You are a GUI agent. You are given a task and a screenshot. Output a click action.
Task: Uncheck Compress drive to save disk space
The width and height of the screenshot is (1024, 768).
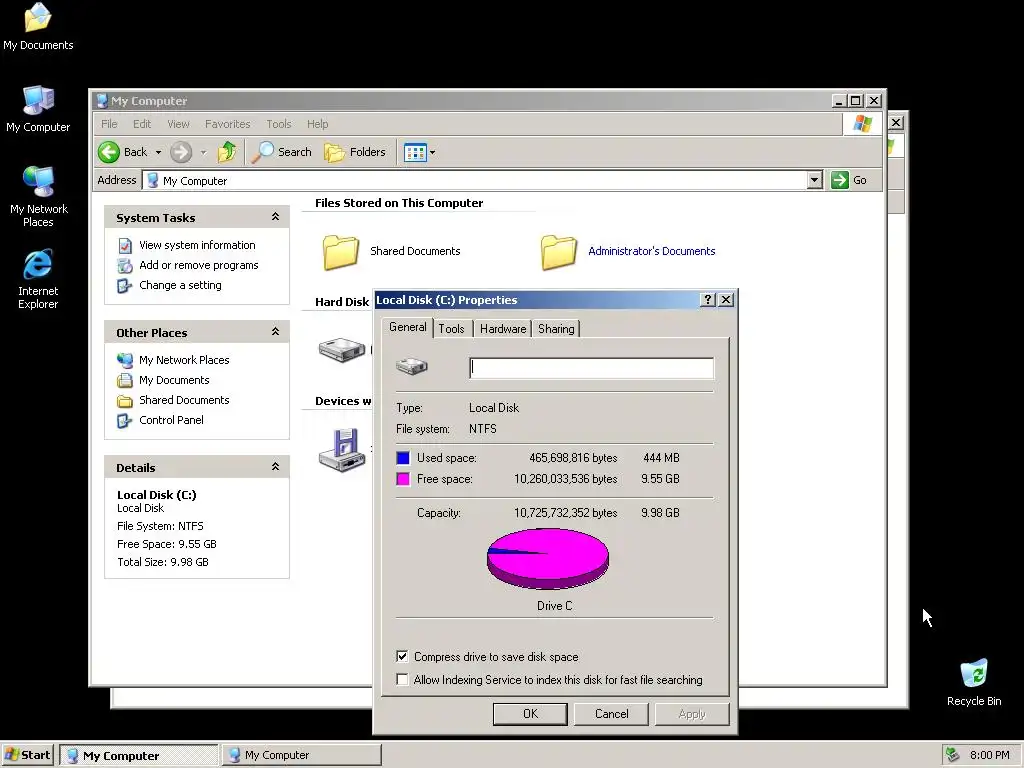(402, 656)
